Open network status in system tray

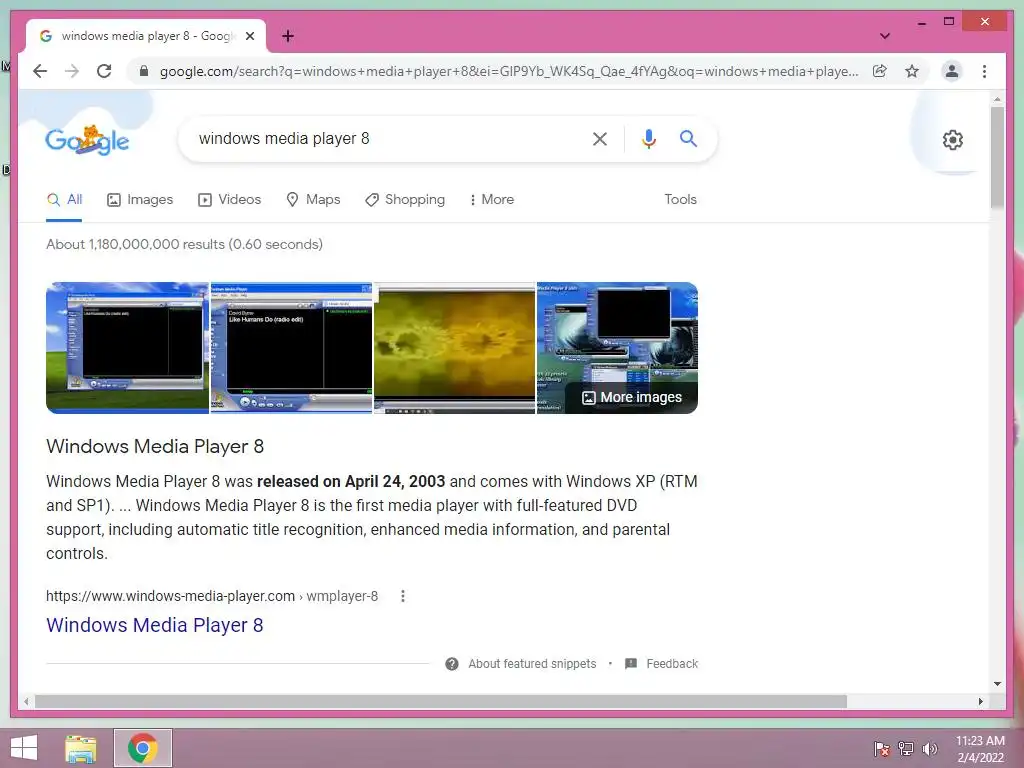point(906,748)
